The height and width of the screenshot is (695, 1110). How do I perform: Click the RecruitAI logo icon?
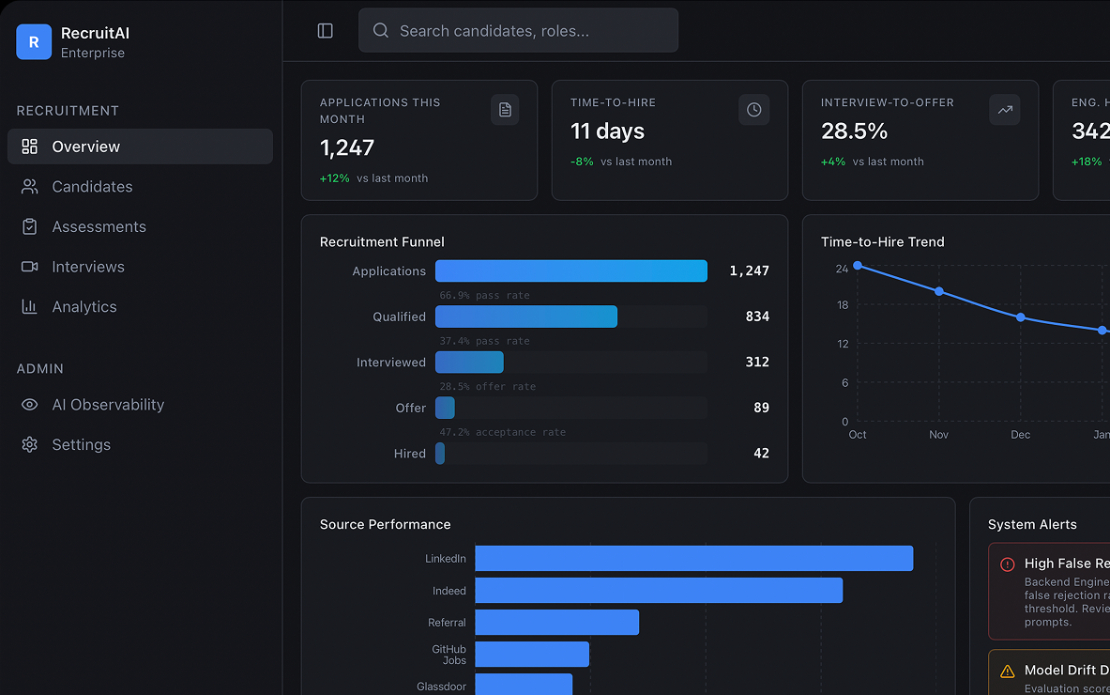point(34,42)
